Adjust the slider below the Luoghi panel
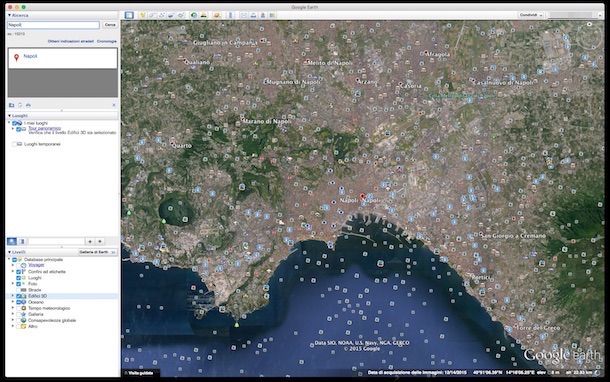Screen dimensions: 610x382 [56, 241]
